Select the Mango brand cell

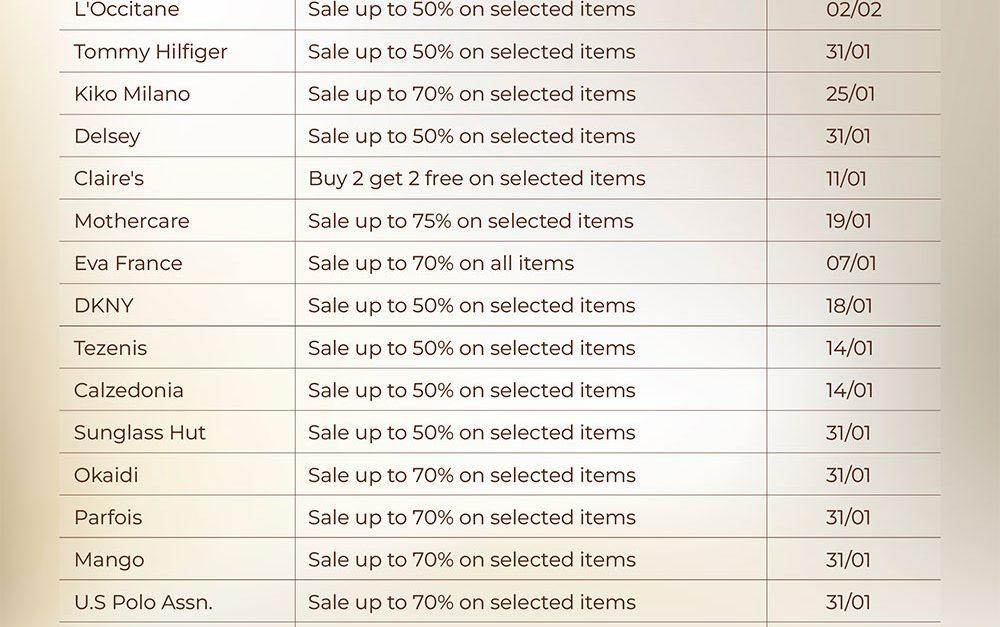click(x=109, y=560)
